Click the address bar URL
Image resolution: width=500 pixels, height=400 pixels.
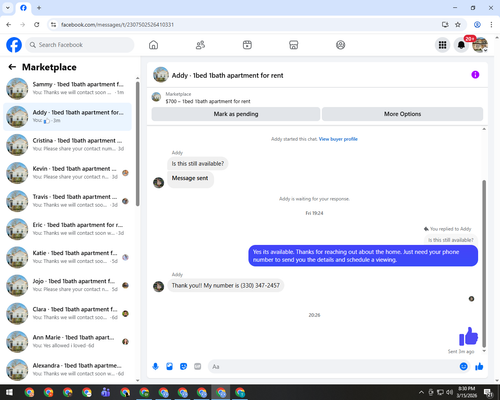117,25
